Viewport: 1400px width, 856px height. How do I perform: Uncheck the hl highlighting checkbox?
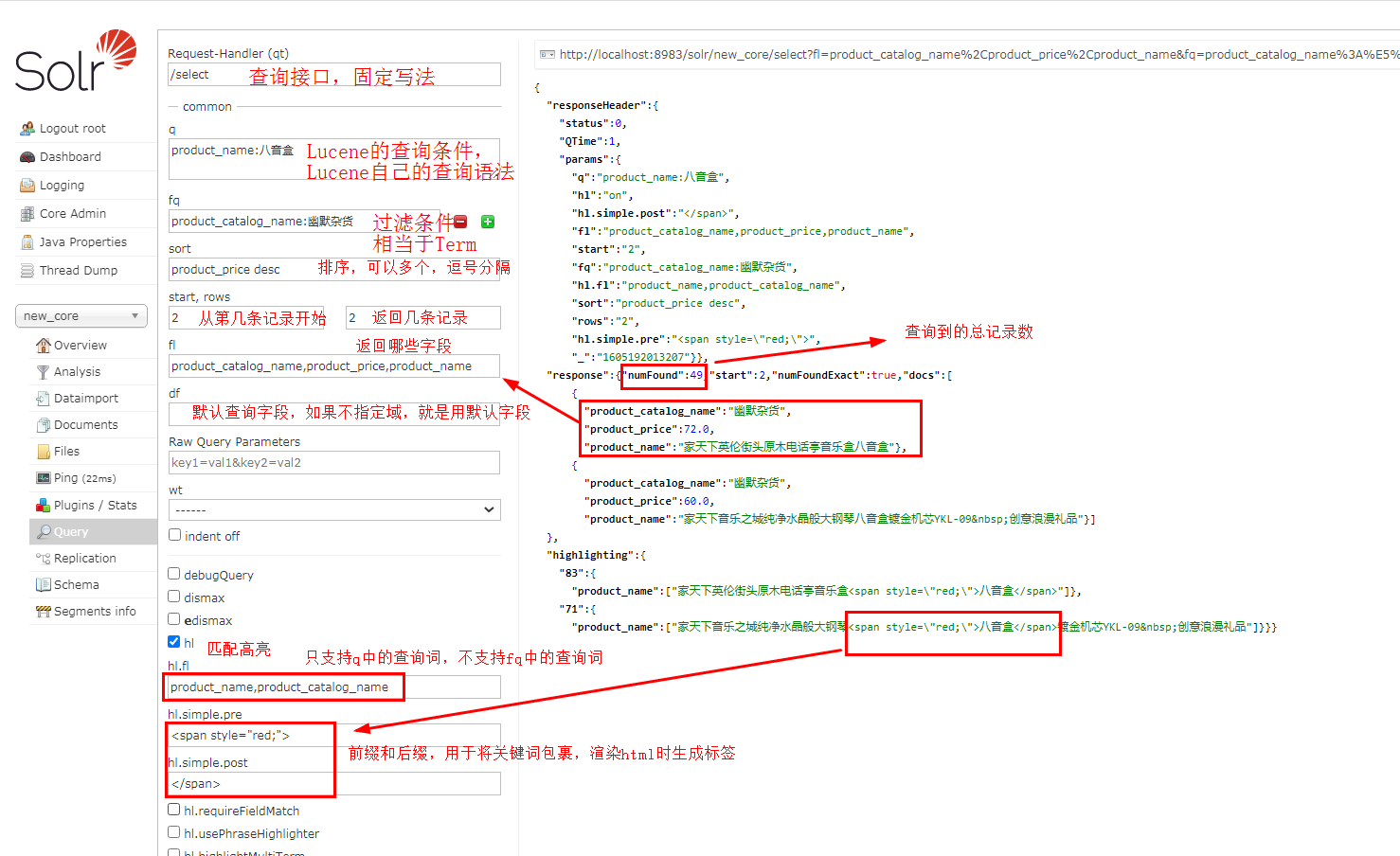pyautogui.click(x=174, y=642)
